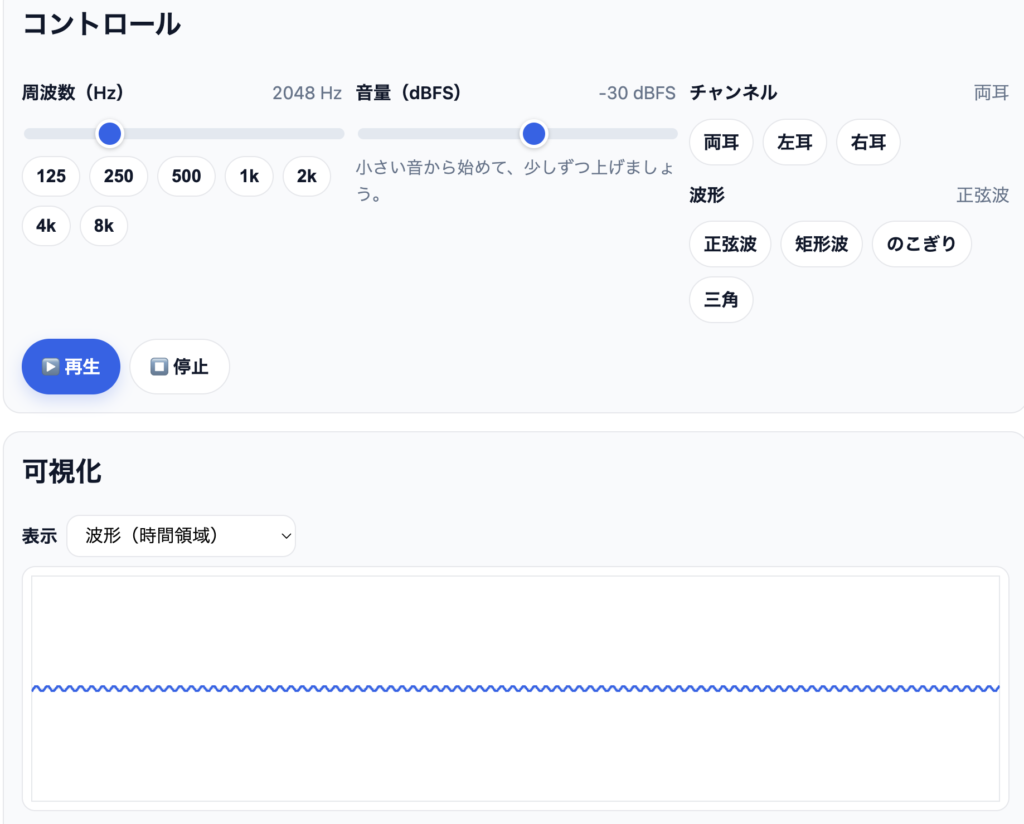This screenshot has height=824, width=1024.
Task: Select the 正弦波 sine waveform button
Action: click(730, 244)
